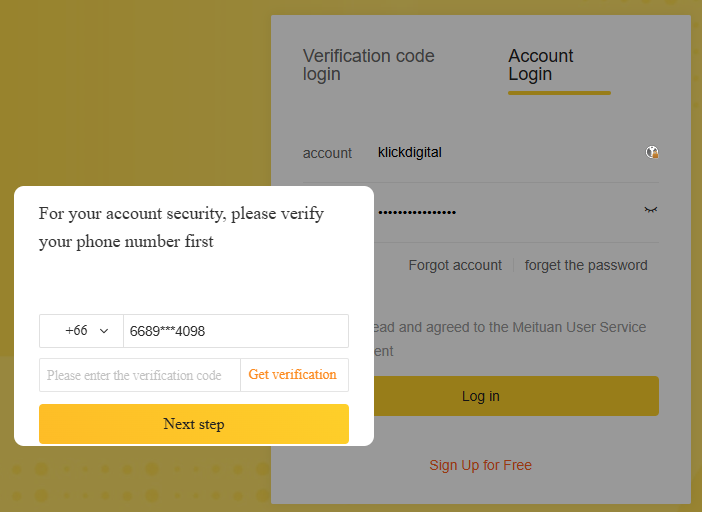Click into the masked password field
702x512 pixels.
click(x=500, y=212)
